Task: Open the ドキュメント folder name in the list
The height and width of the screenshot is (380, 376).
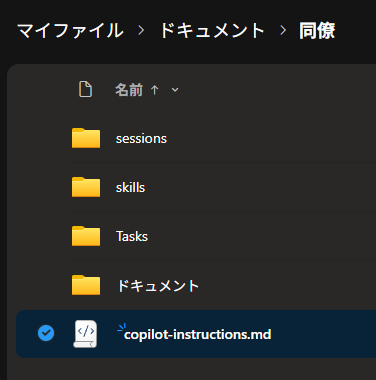Action: [158, 286]
